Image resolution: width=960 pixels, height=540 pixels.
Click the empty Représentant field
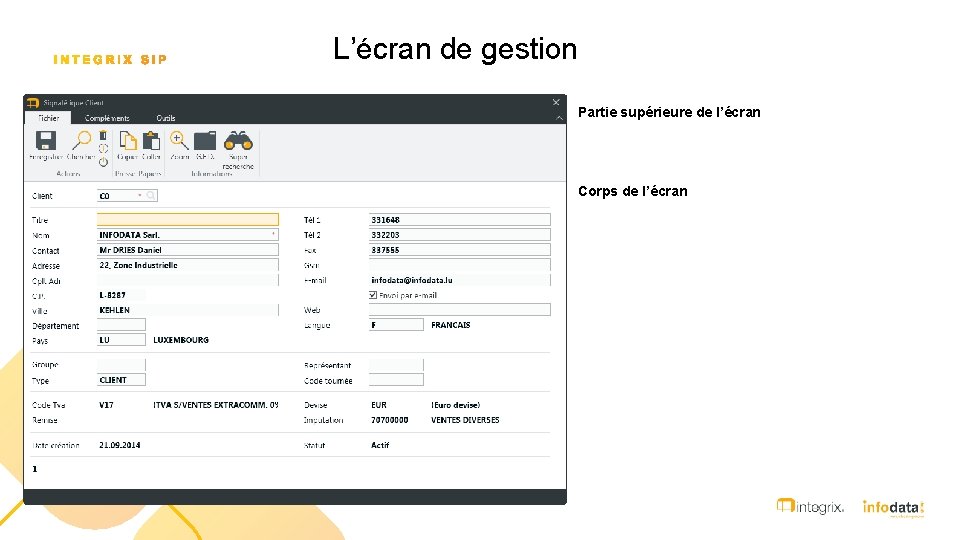pos(396,365)
